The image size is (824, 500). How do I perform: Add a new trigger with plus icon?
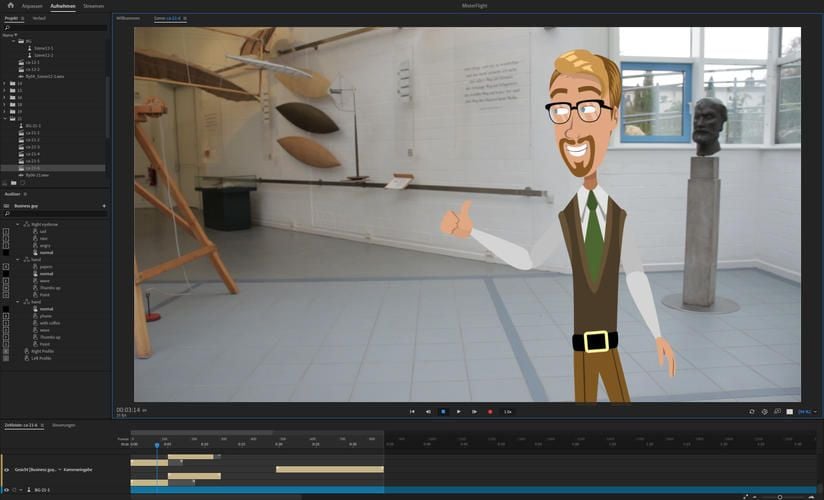[x=104, y=206]
